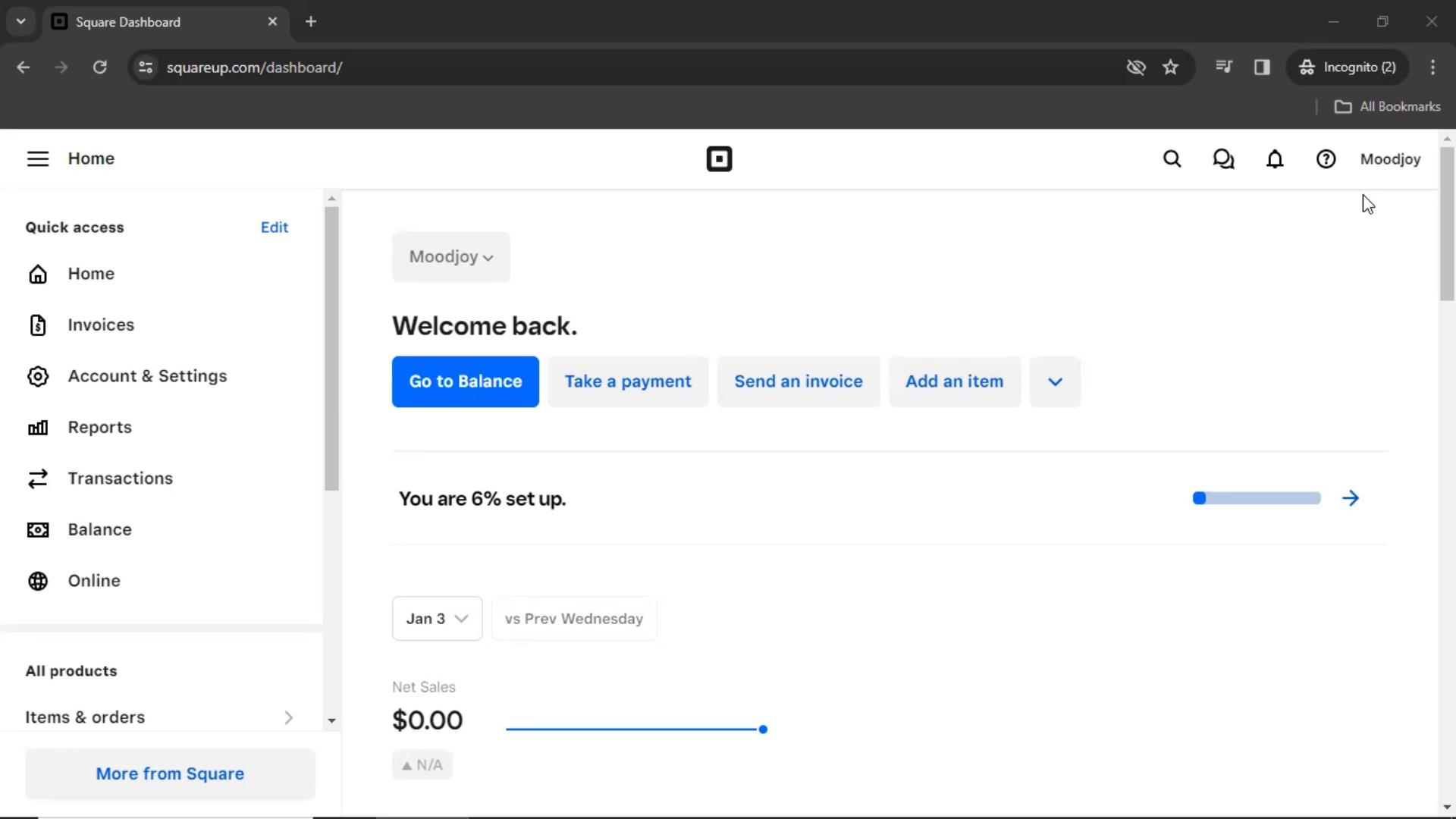Toggle the hamburger menu sidebar
The height and width of the screenshot is (819, 1456).
coord(37,158)
